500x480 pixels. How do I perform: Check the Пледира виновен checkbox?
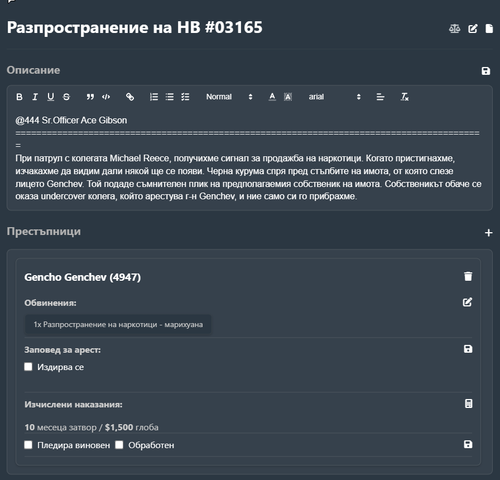coord(28,445)
